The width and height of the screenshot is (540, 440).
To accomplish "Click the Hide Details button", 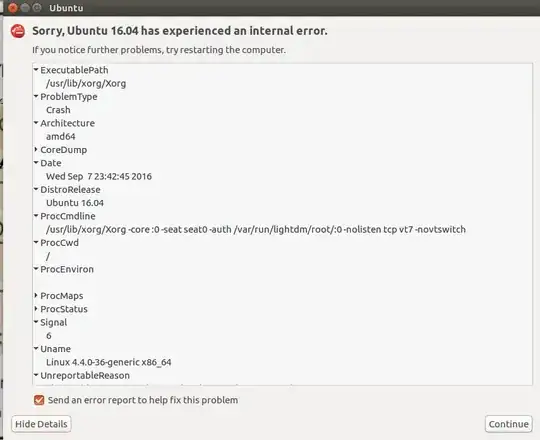I will [x=41, y=424].
